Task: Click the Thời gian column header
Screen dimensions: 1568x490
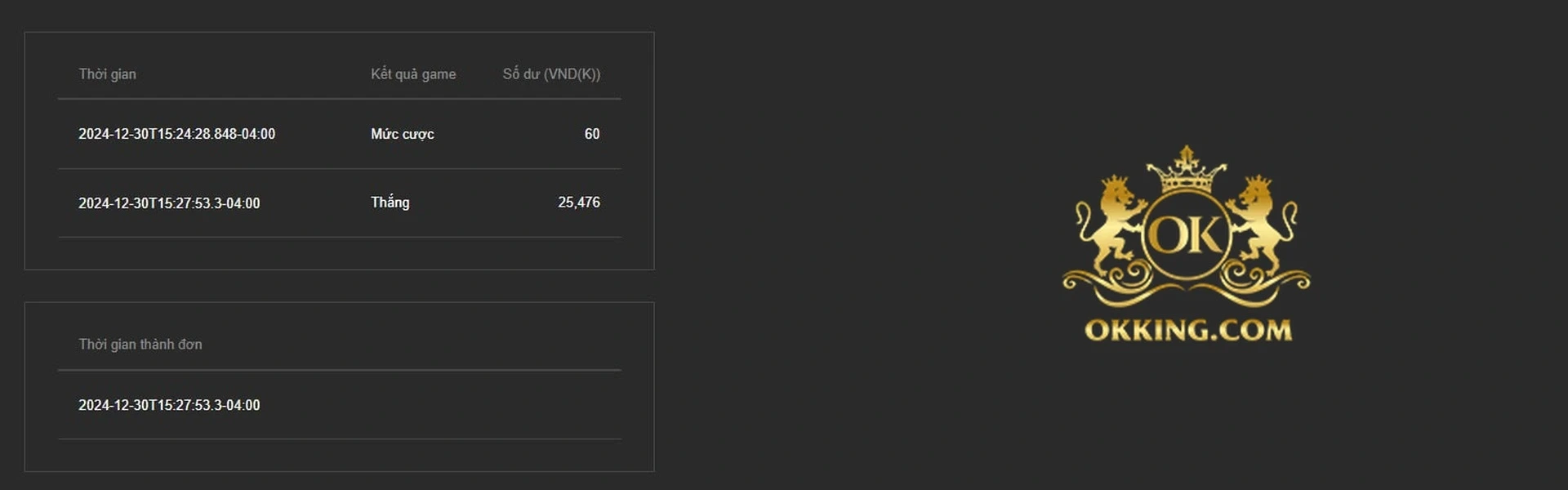Action: [107, 74]
